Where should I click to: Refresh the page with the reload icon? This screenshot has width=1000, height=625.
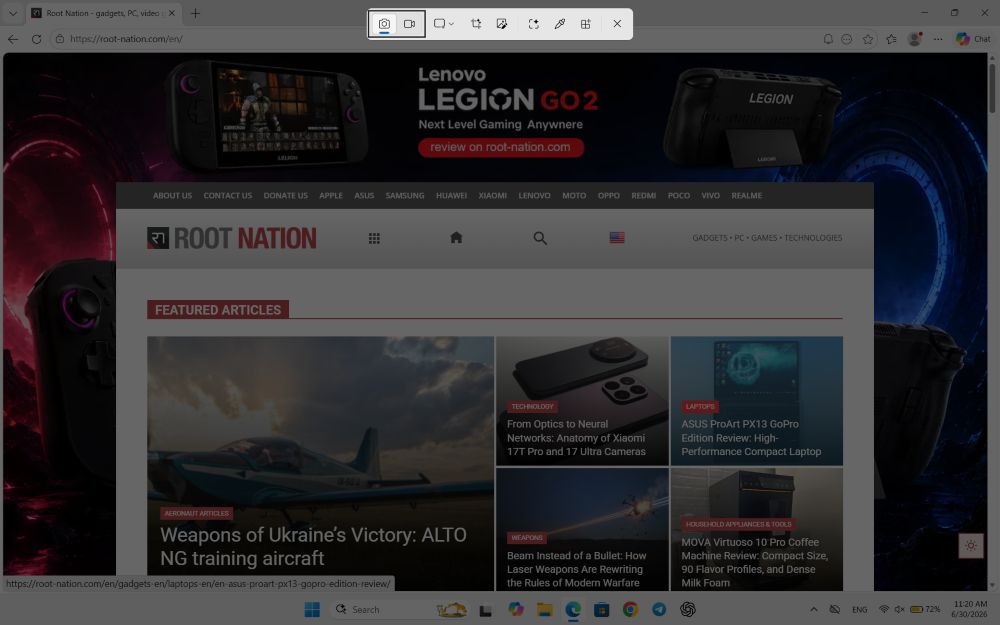tap(36, 39)
